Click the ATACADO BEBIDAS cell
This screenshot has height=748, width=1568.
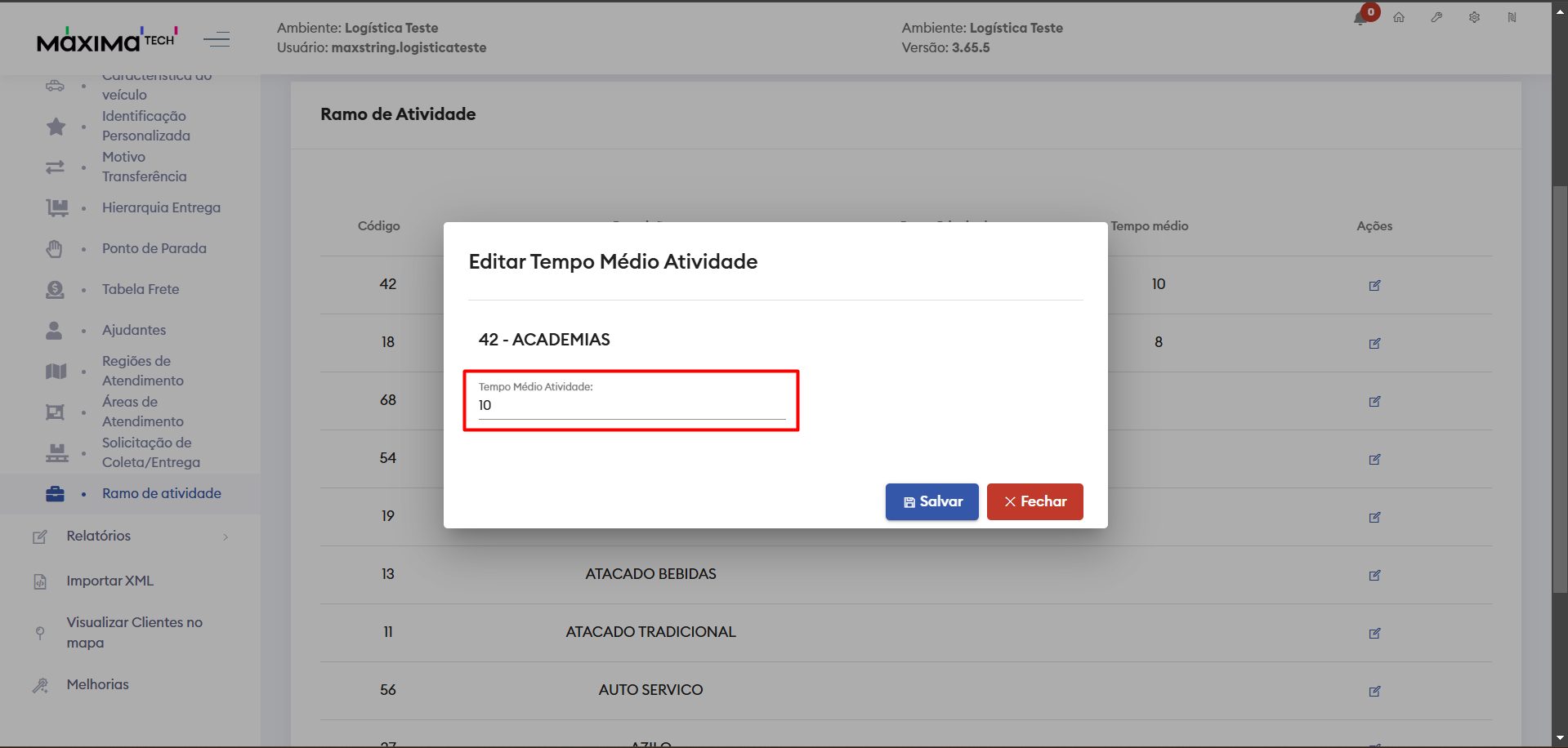tap(651, 574)
